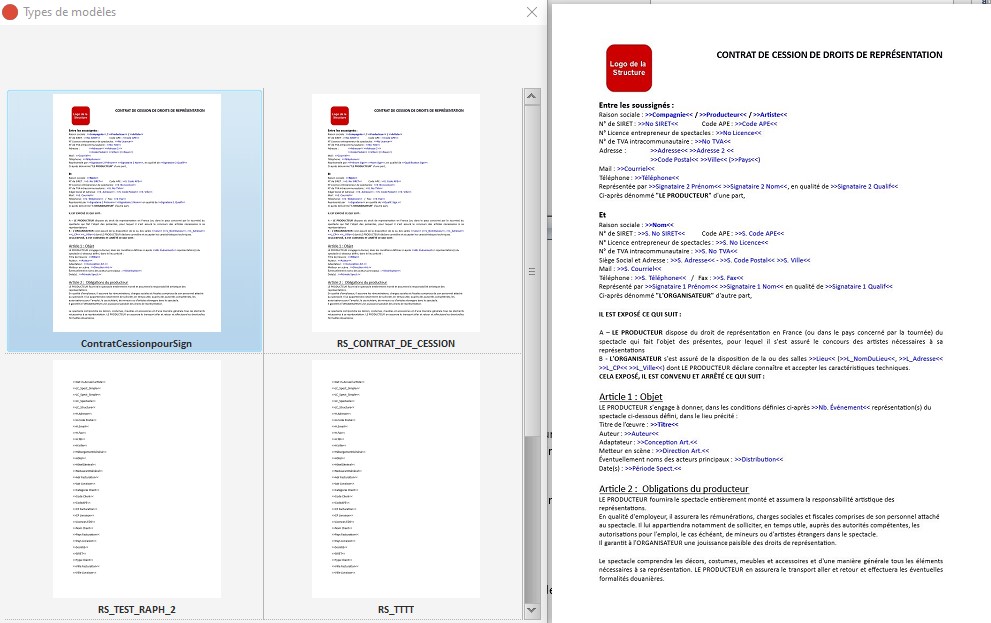Click the RS_CONTRAT_DE_CESSION label
This screenshot has height=623, width=991.
point(396,343)
